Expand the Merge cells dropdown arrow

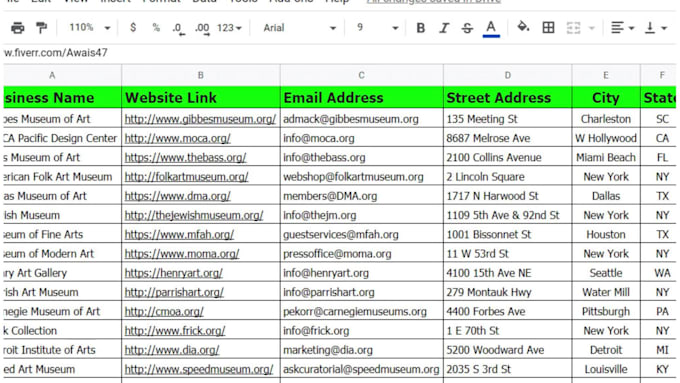pyautogui.click(x=592, y=29)
